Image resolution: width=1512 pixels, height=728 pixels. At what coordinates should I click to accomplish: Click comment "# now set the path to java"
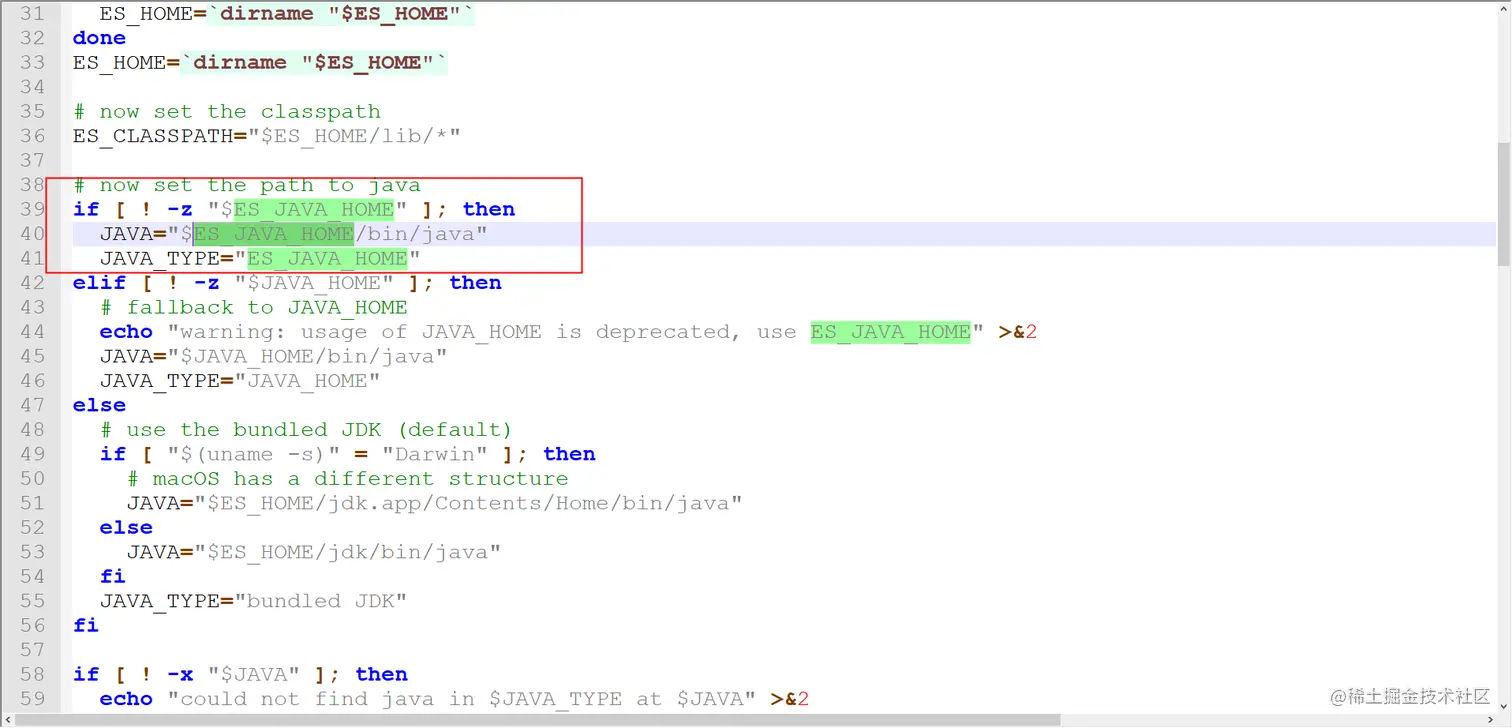point(247,185)
